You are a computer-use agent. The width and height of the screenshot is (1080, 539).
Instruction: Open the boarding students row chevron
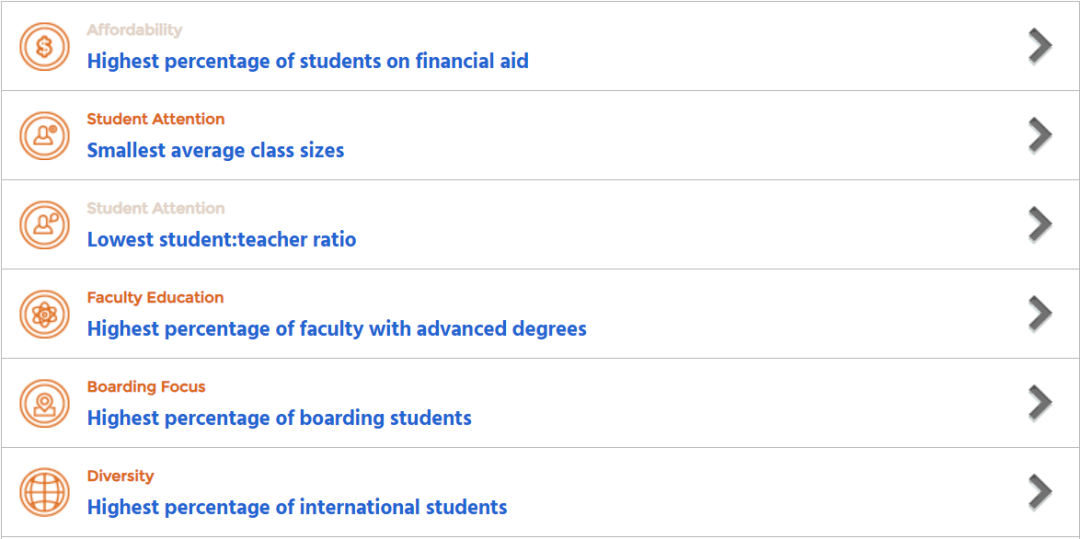pyautogui.click(x=1040, y=402)
